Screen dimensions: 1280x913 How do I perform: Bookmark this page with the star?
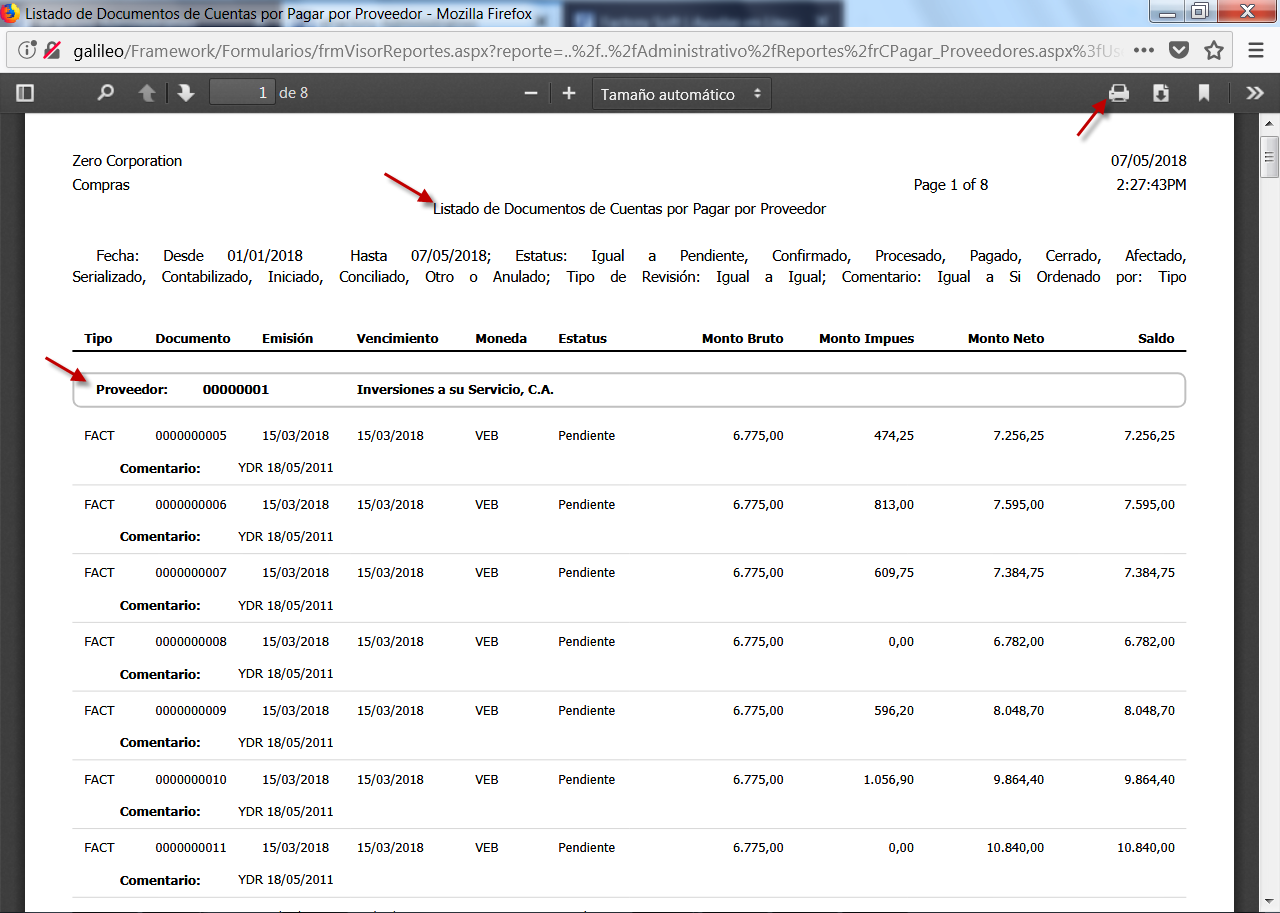[1214, 50]
